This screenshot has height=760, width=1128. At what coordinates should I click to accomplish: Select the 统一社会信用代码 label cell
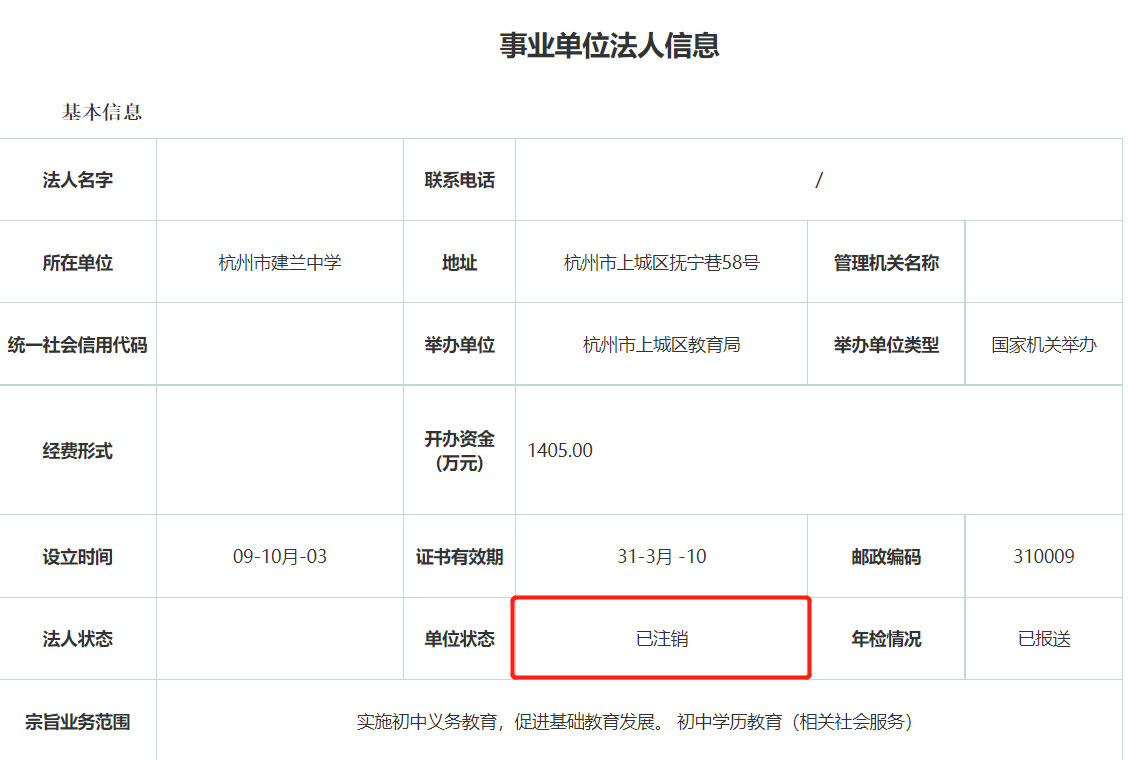click(x=78, y=345)
